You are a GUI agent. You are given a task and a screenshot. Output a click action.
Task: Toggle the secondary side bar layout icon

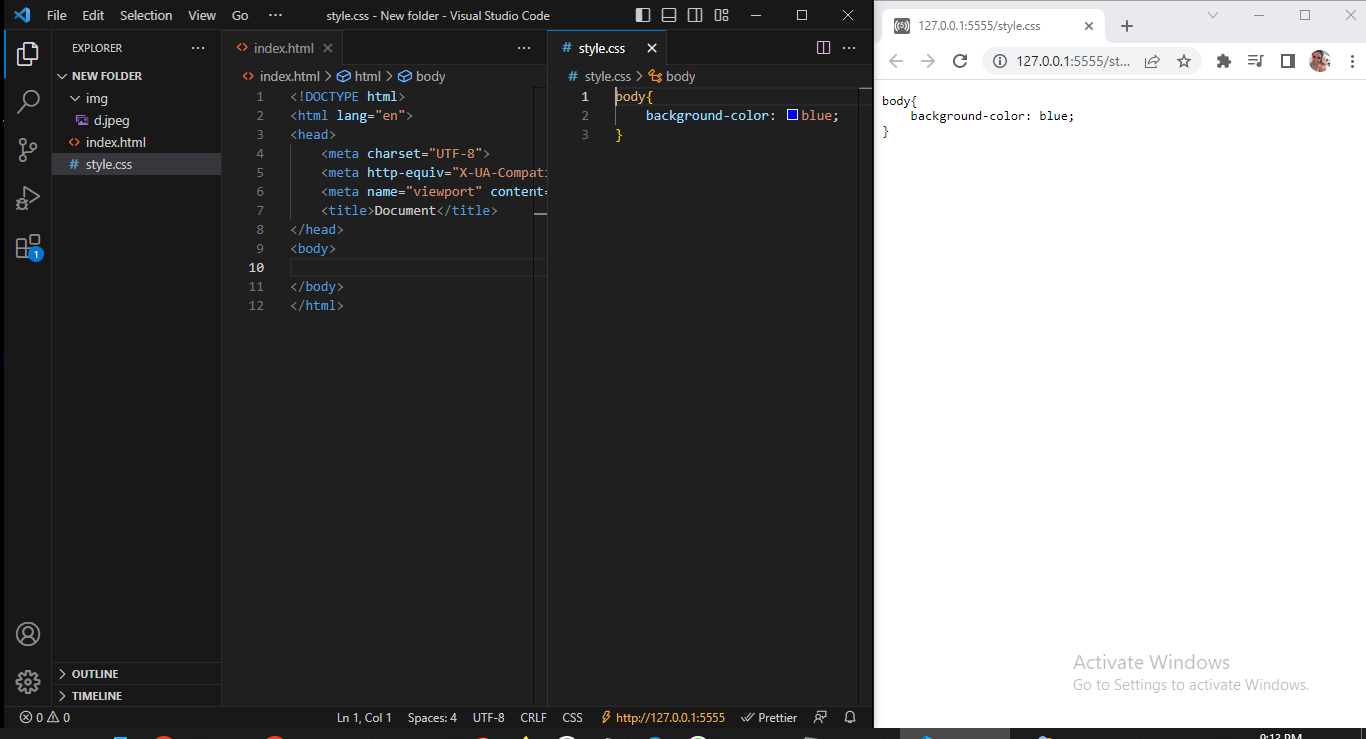[x=695, y=15]
